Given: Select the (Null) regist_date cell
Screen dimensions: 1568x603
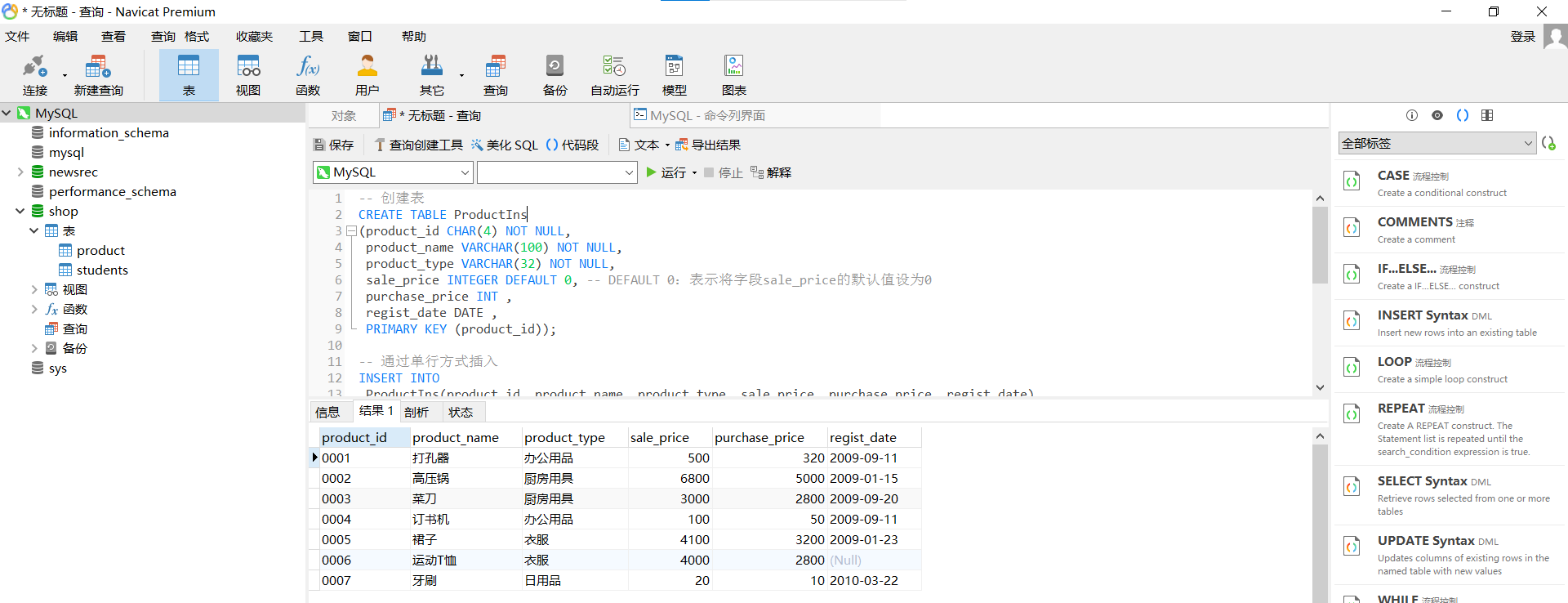Looking at the screenshot, I should pyautogui.click(x=874, y=561).
